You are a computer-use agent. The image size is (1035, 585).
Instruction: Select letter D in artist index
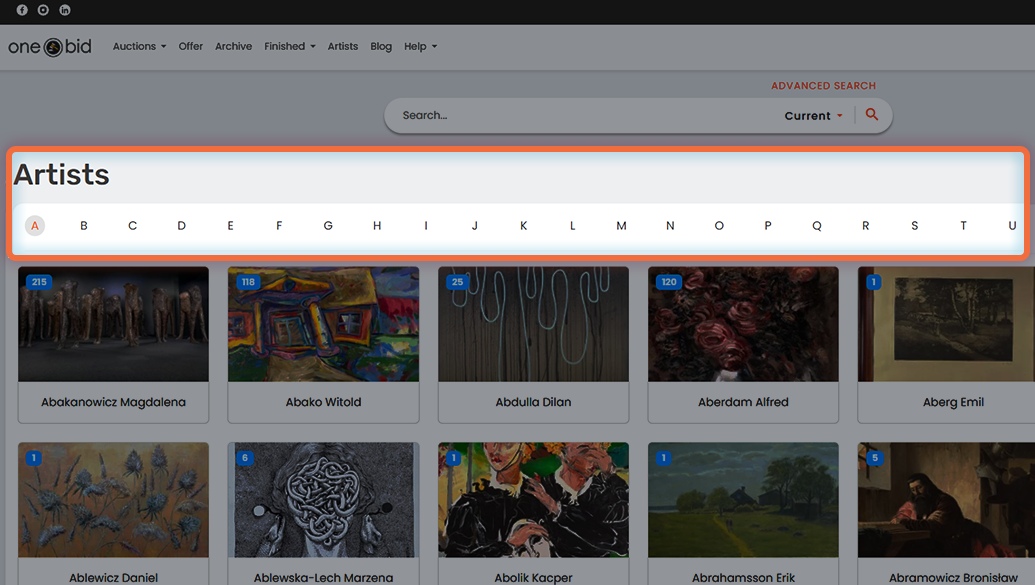(182, 226)
